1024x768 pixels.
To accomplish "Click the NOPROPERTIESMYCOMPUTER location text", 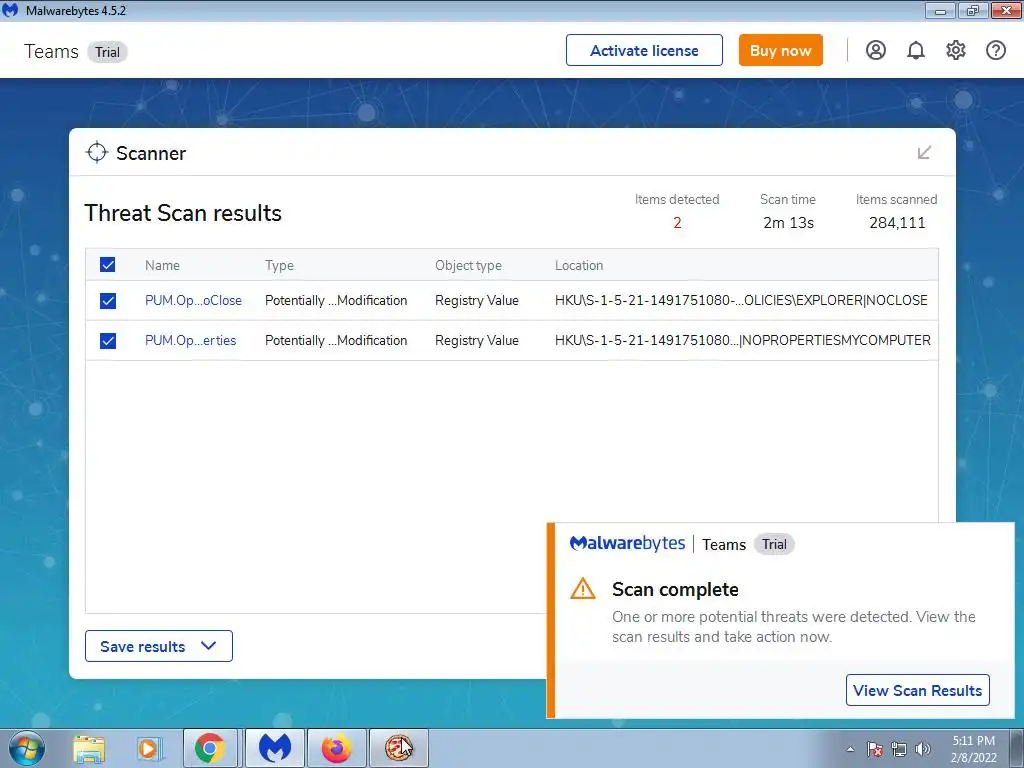I will pos(743,340).
